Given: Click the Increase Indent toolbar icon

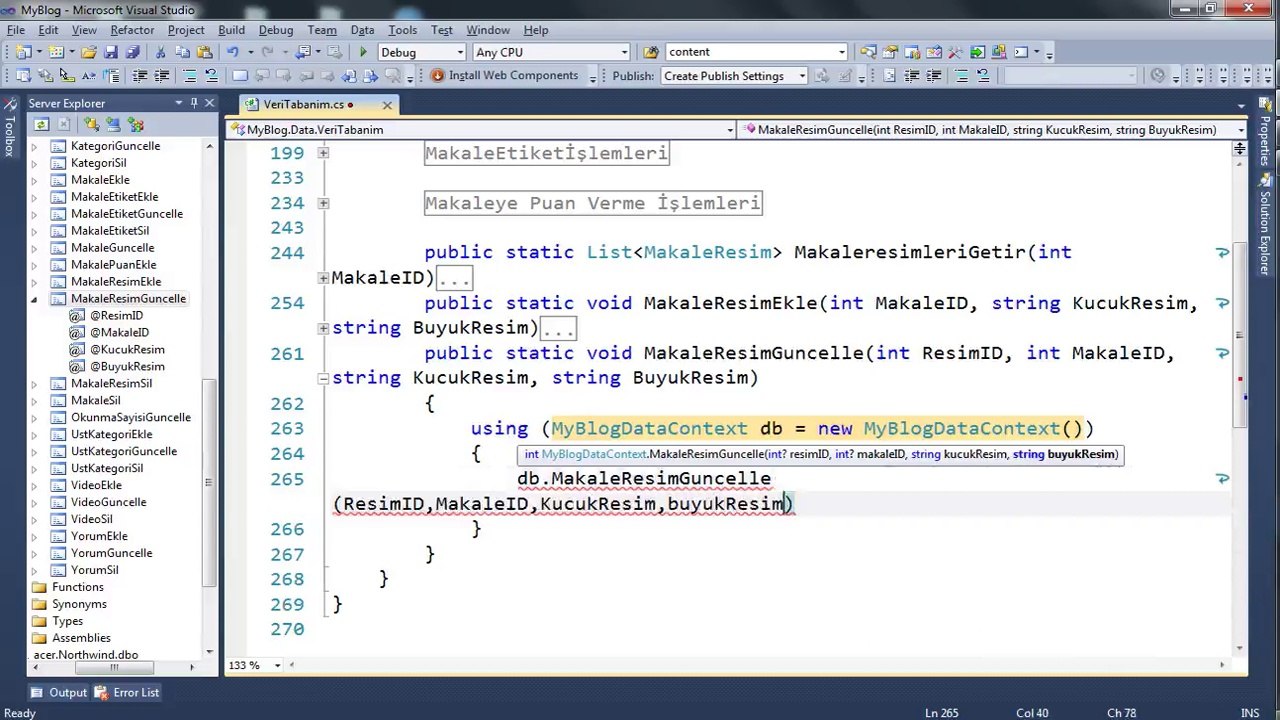Looking at the screenshot, I should coord(161,76).
